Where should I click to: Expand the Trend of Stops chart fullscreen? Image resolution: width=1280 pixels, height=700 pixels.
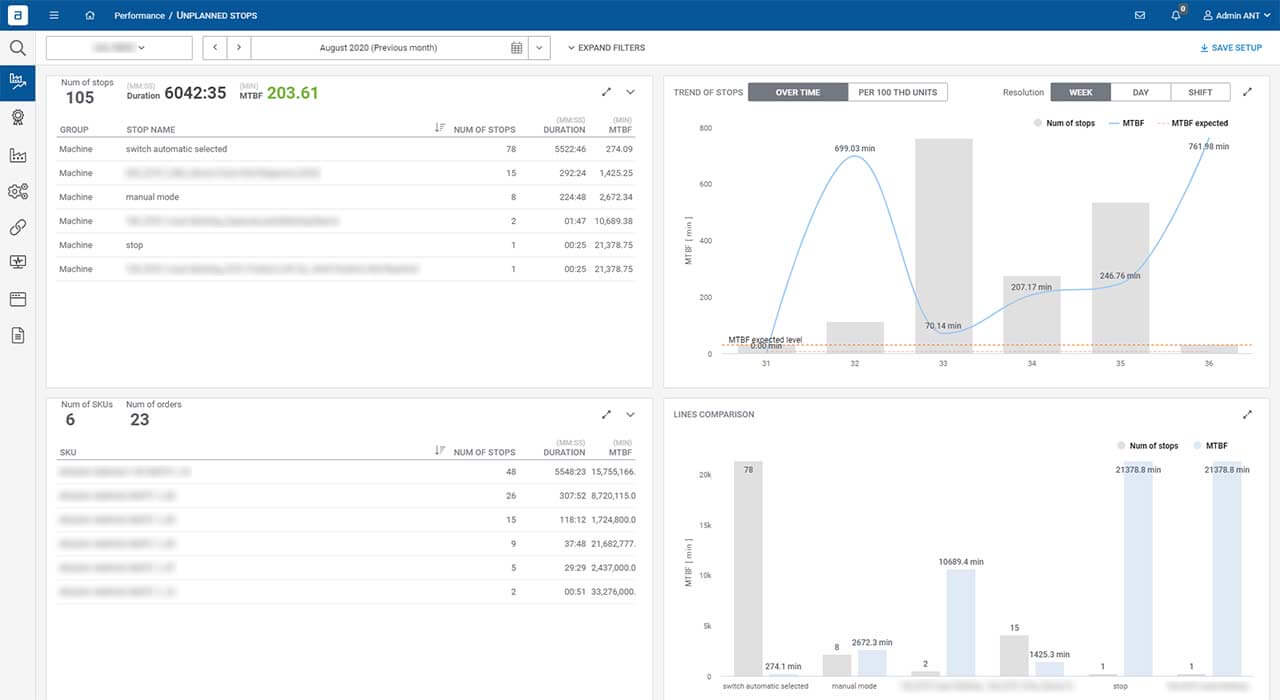click(1247, 92)
